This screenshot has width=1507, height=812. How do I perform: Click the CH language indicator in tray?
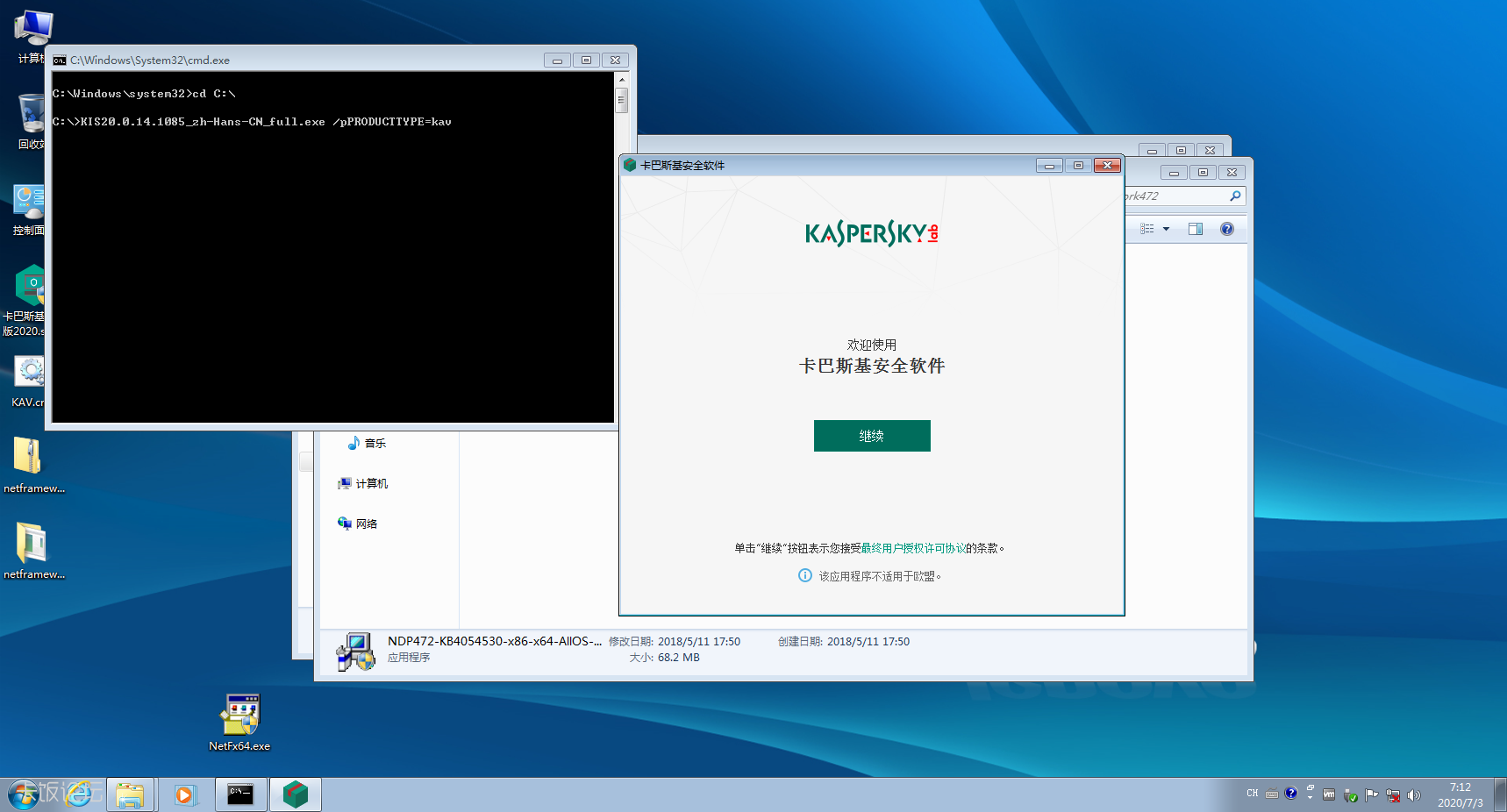coord(1252,794)
